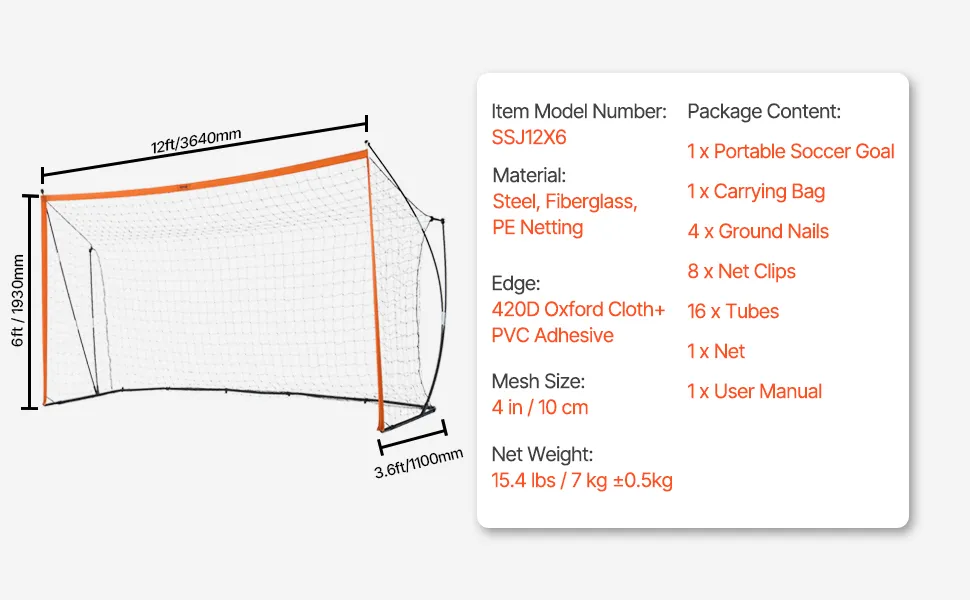Select the 16 x Tubes item
Screen dimensions: 970x600
tap(733, 311)
